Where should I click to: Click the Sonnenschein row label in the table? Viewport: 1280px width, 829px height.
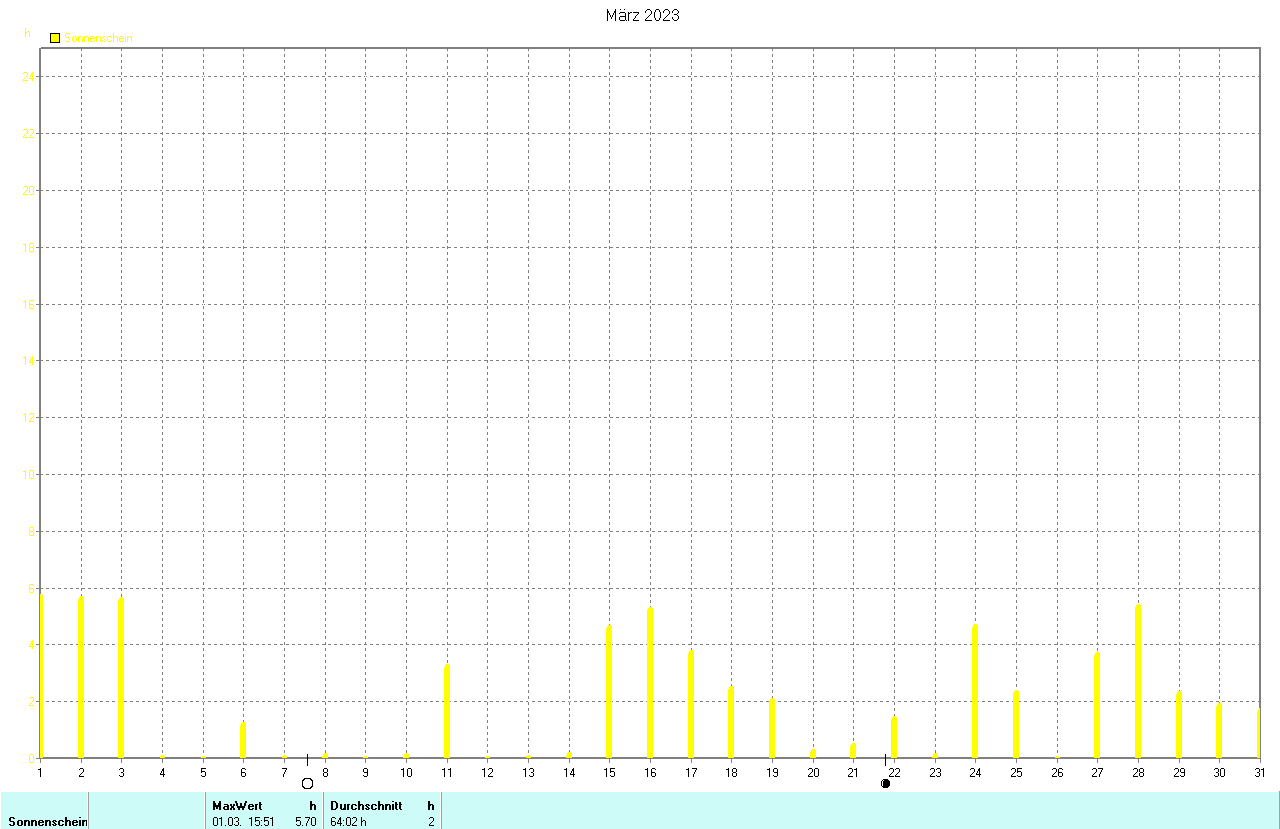coord(48,822)
